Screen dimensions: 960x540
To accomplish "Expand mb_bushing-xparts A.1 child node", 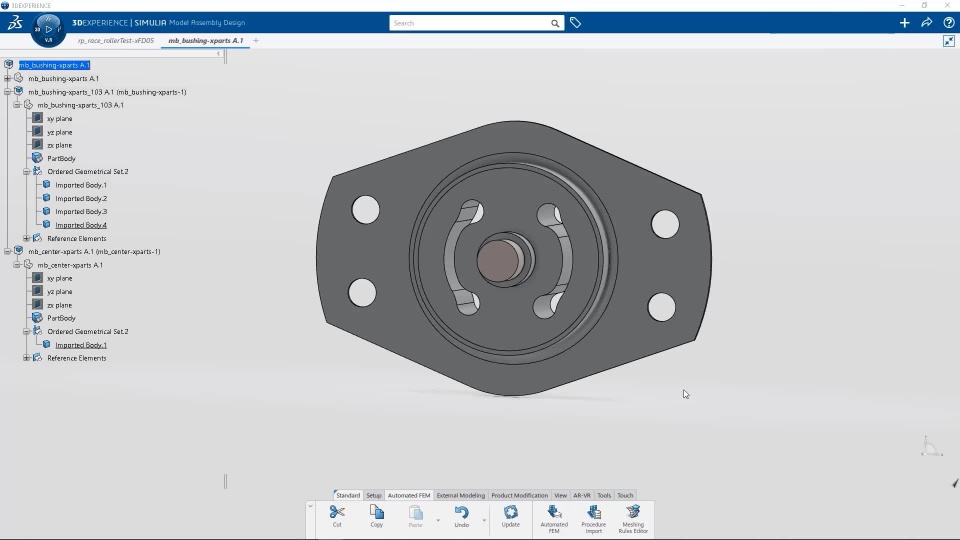I will (7, 78).
